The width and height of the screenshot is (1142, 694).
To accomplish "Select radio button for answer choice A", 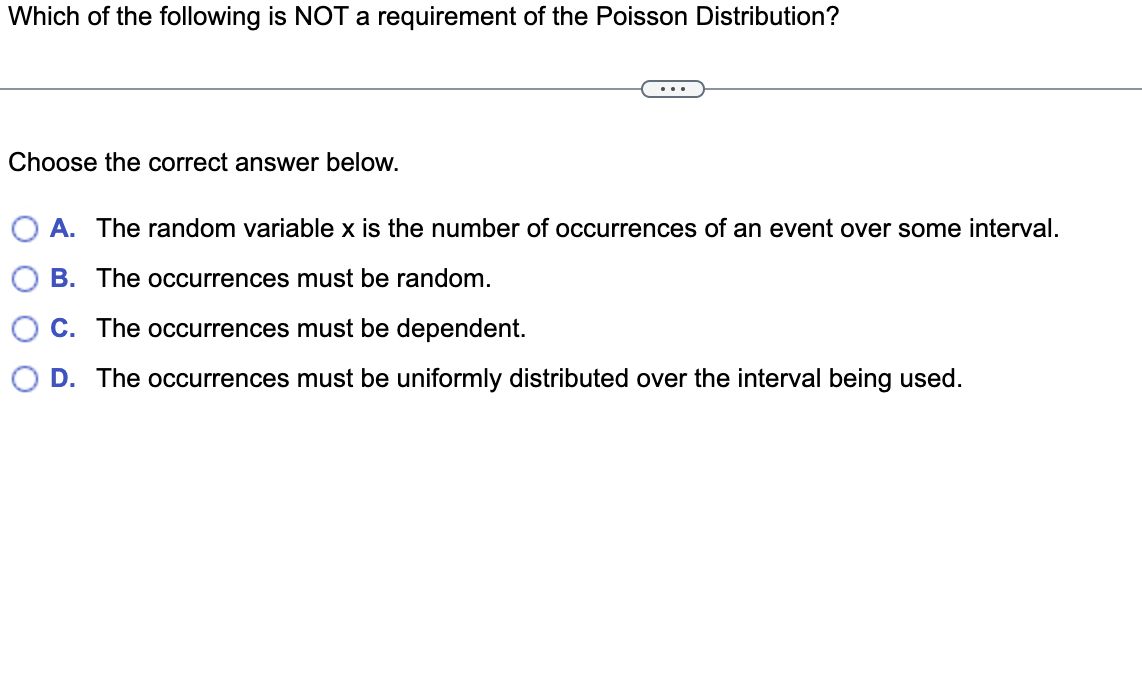I will pyautogui.click(x=24, y=229).
